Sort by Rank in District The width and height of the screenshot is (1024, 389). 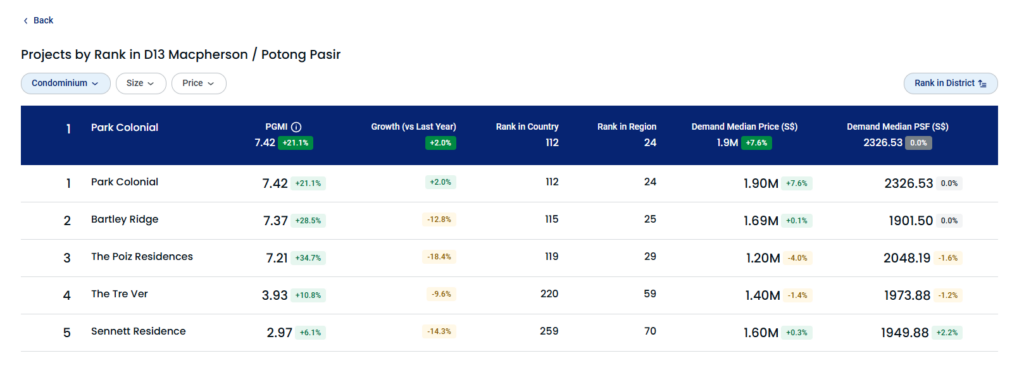[950, 84]
